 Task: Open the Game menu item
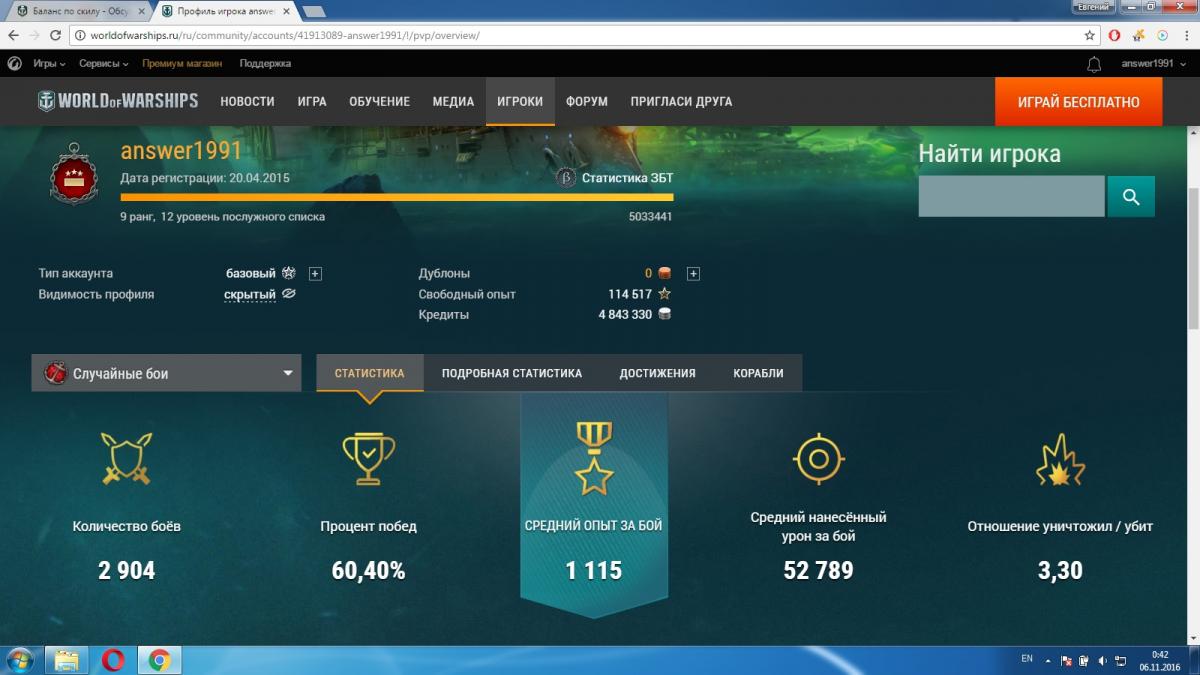pyautogui.click(x=312, y=101)
